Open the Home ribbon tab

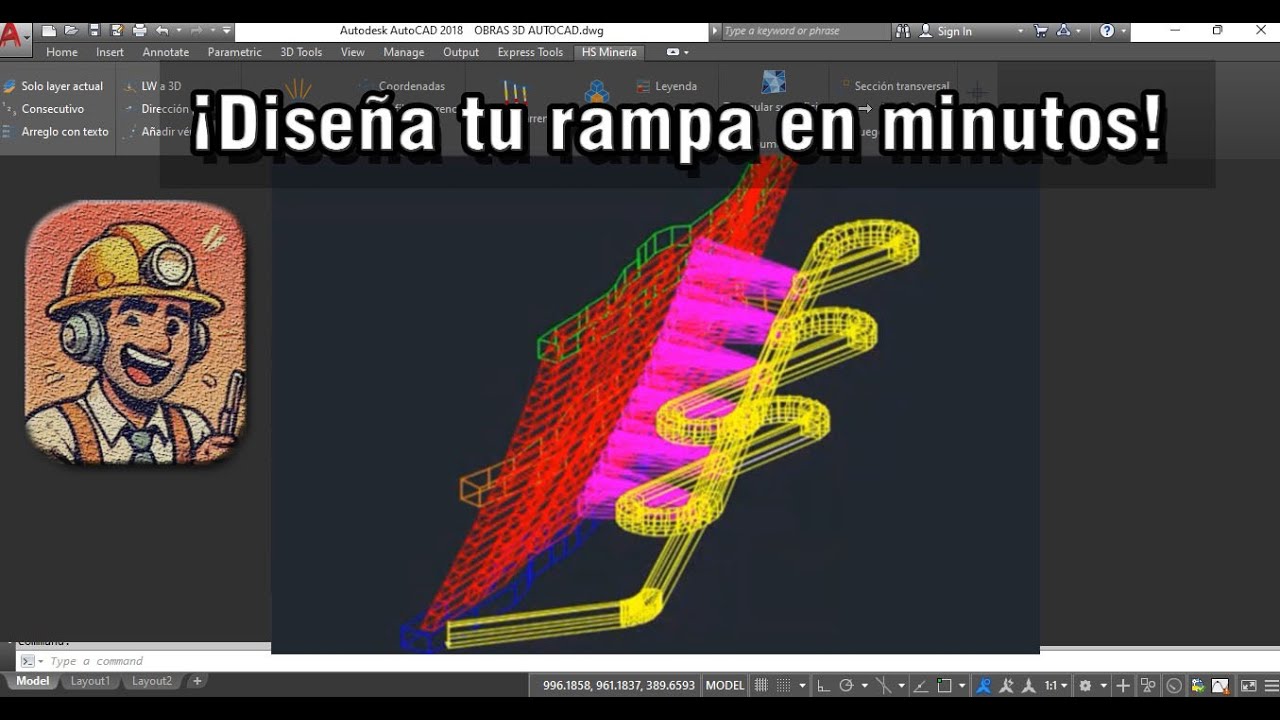pos(61,52)
